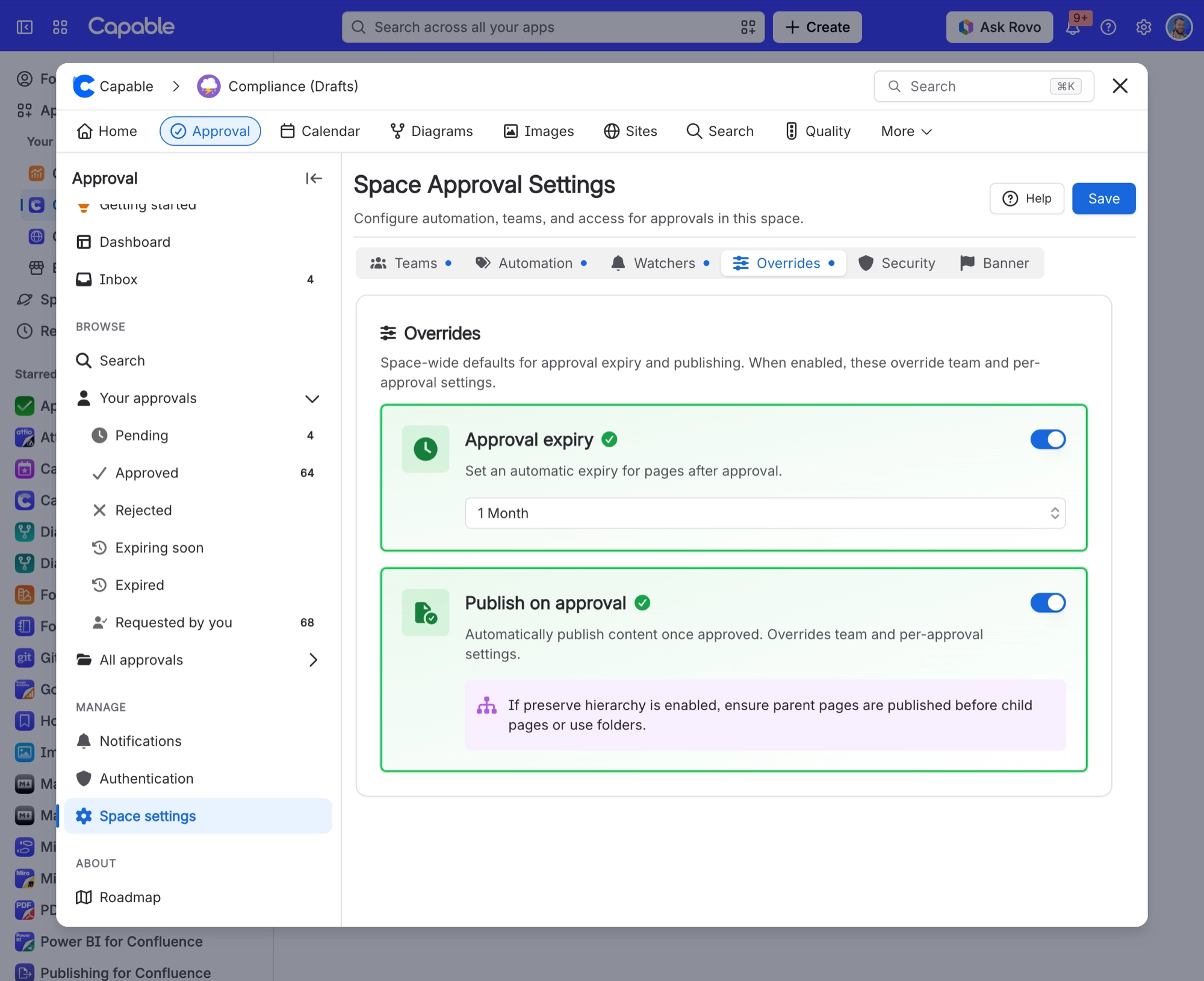Open the Quality navigation item
This screenshot has width=1204, height=981.
tap(818, 131)
